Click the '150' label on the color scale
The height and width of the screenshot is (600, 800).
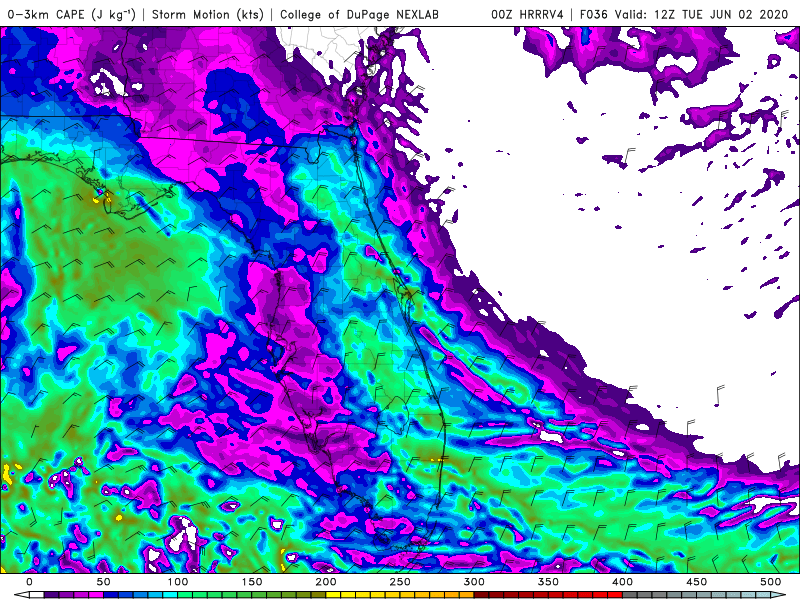(252, 582)
